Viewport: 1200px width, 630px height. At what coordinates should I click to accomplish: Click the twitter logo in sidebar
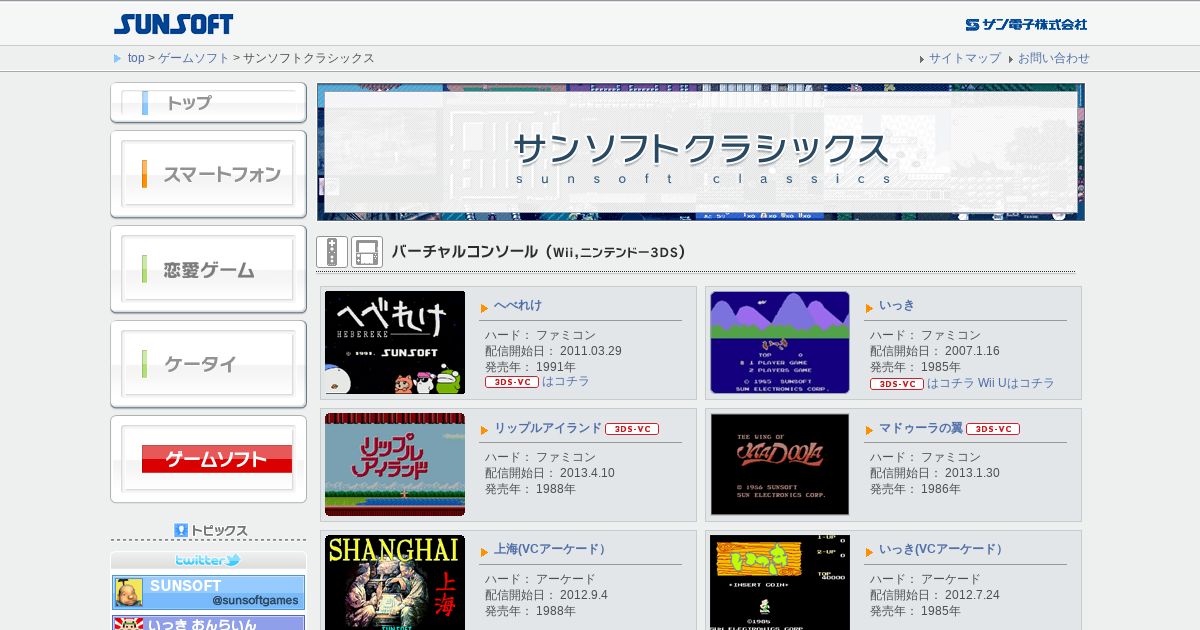click(208, 561)
